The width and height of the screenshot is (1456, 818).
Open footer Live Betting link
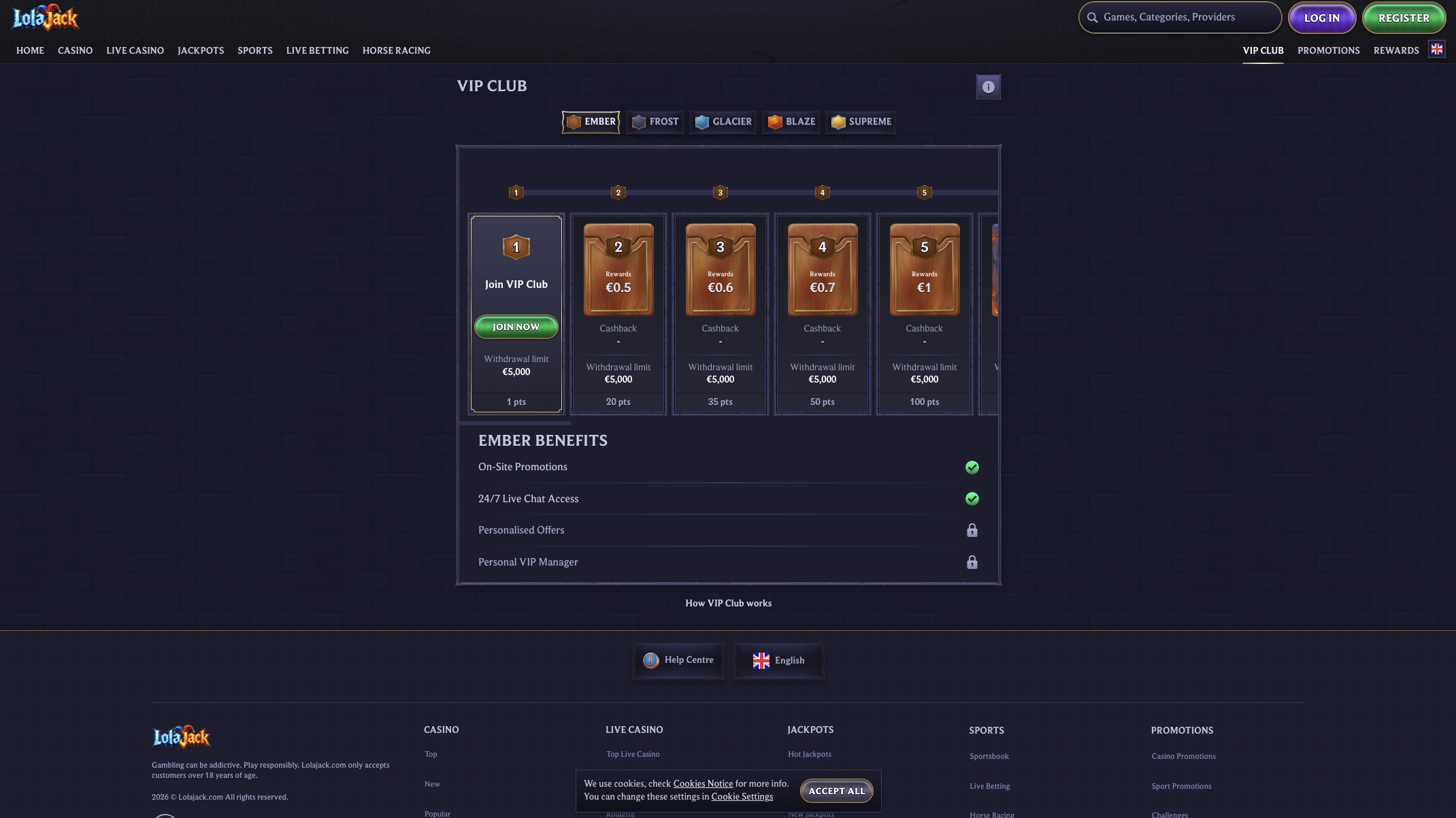tap(990, 786)
